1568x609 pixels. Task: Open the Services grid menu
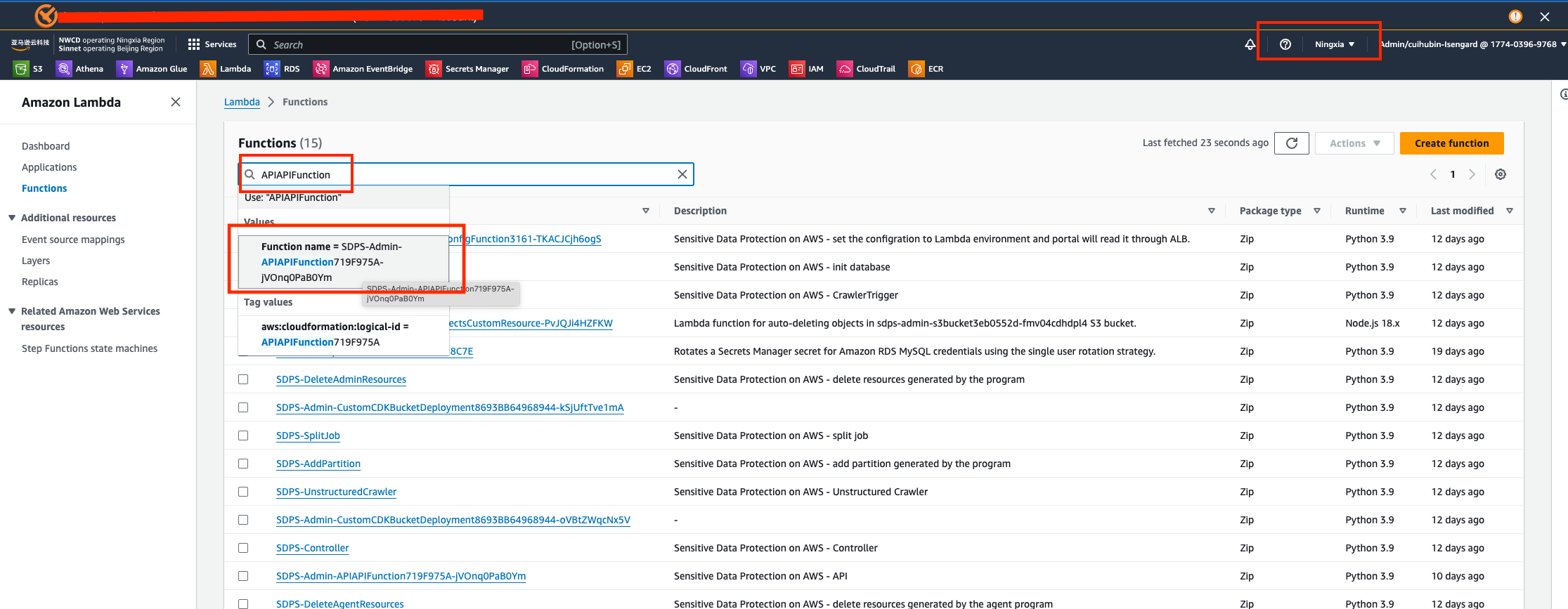(x=212, y=44)
